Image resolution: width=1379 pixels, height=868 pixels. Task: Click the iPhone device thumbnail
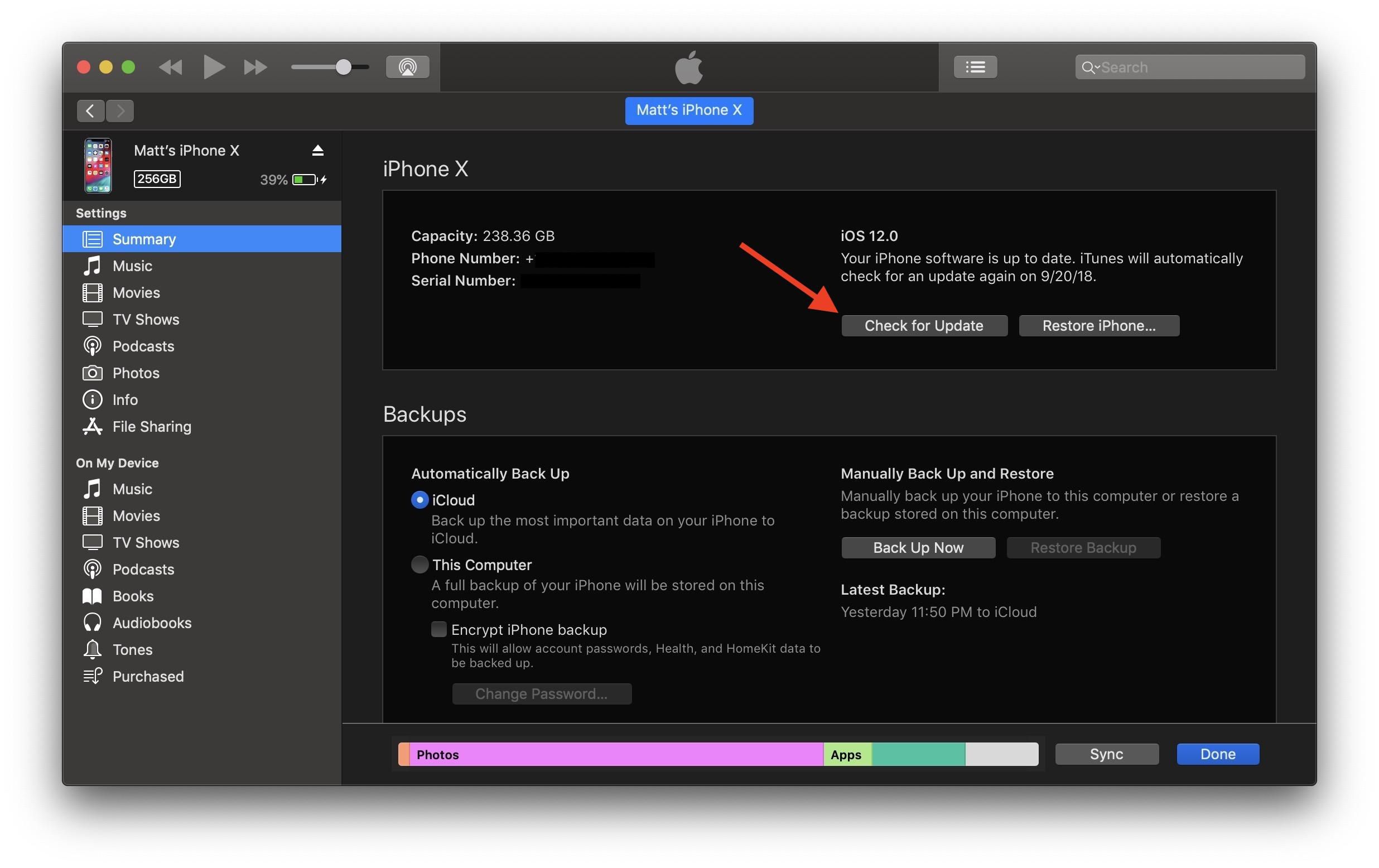click(98, 165)
